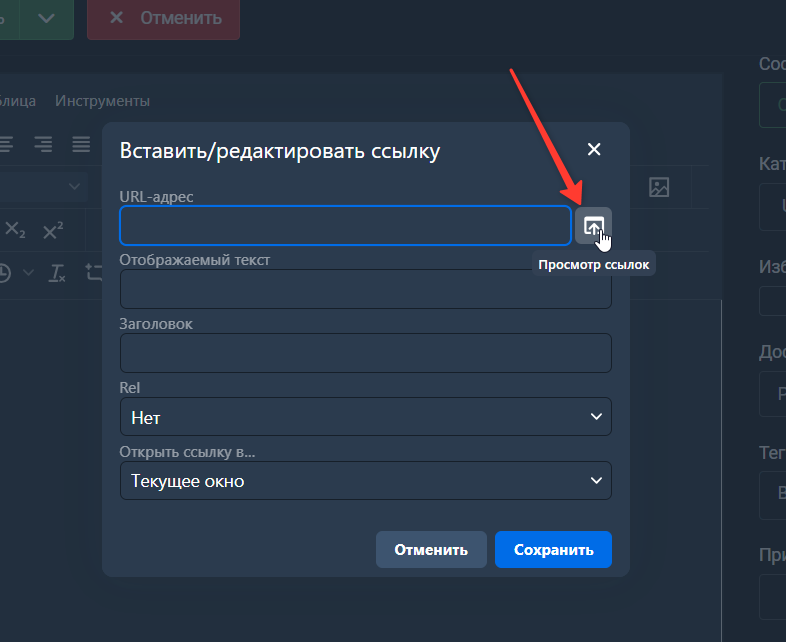Viewport: 786px width, 642px height.
Task: Click Отменить button in dialog
Action: point(431,550)
